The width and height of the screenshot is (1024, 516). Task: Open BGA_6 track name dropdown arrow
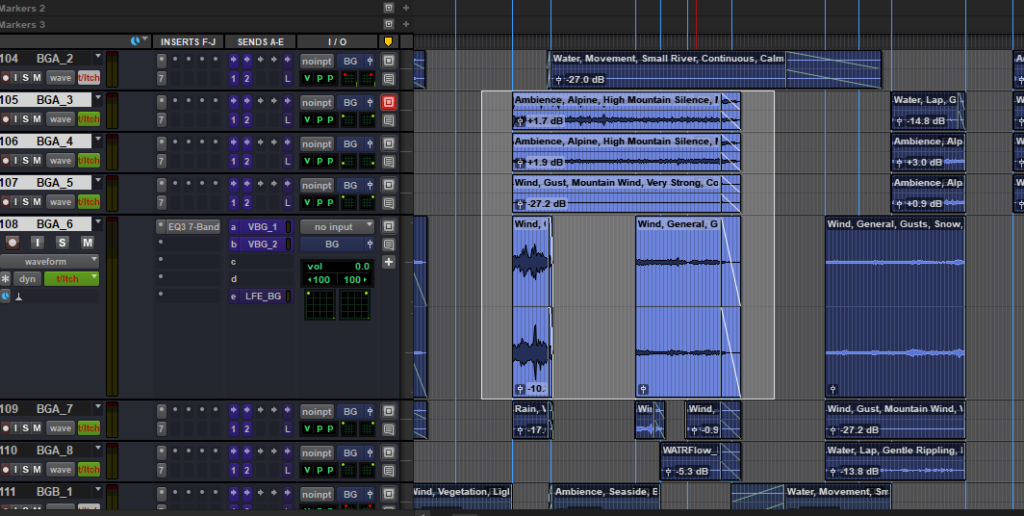point(98,223)
